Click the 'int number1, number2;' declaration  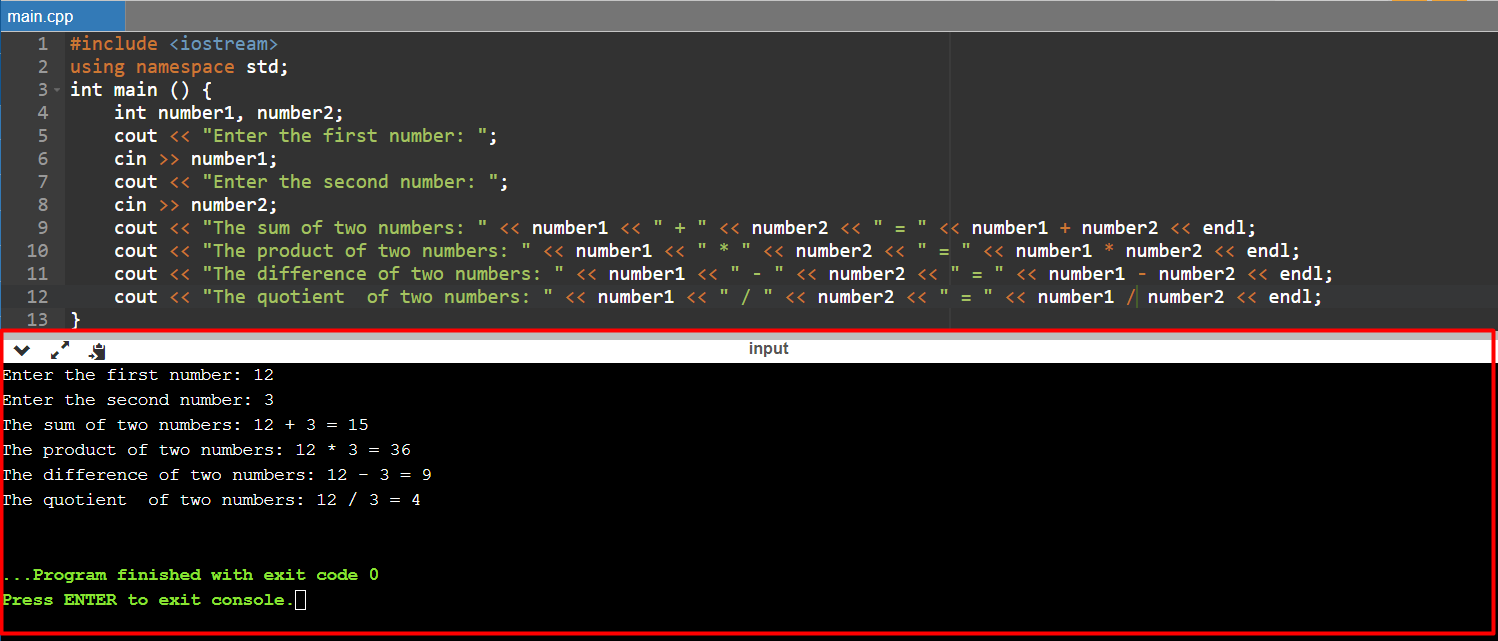coord(228,113)
